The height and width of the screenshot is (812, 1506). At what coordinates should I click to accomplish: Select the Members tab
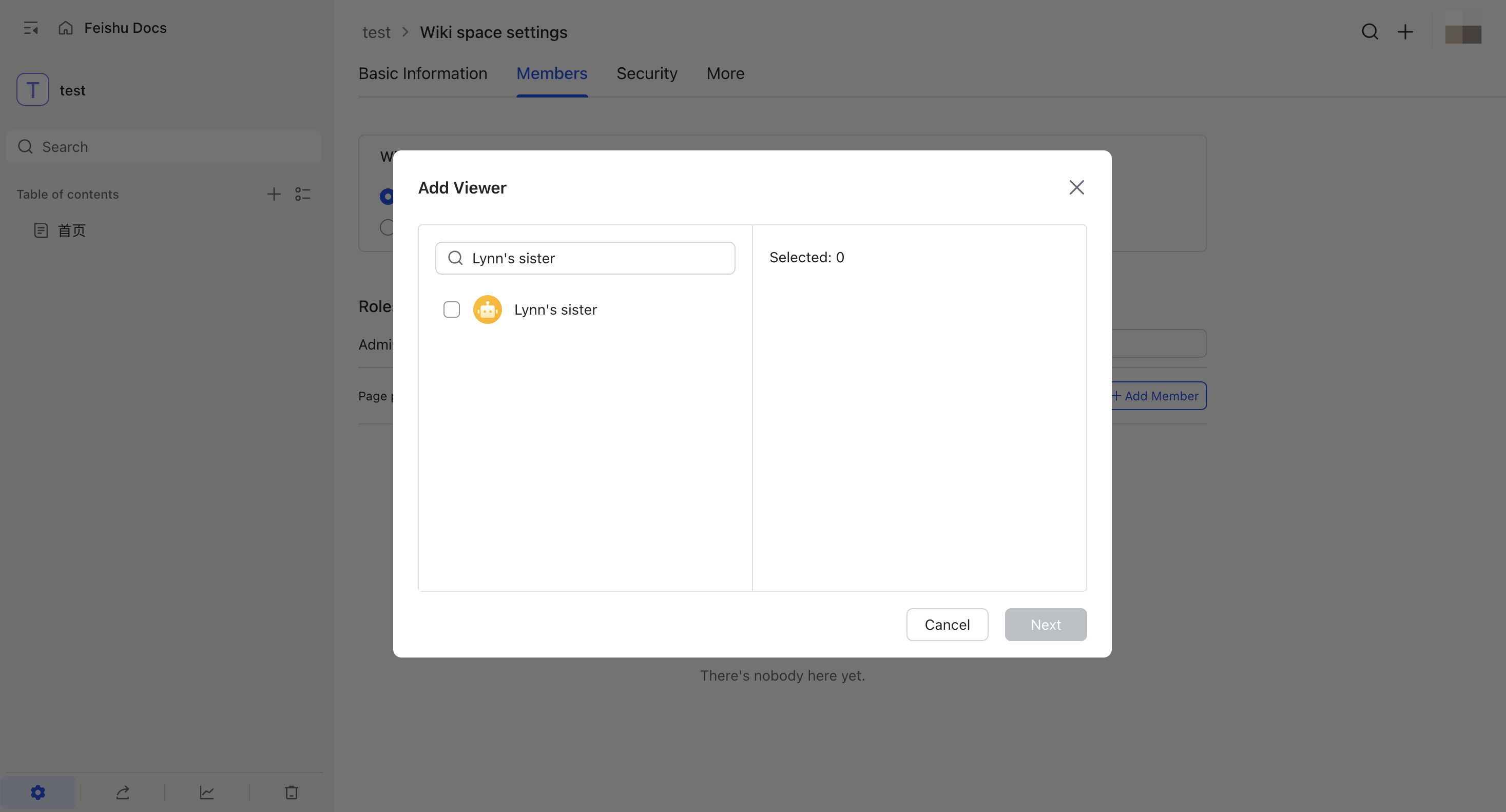coord(552,73)
